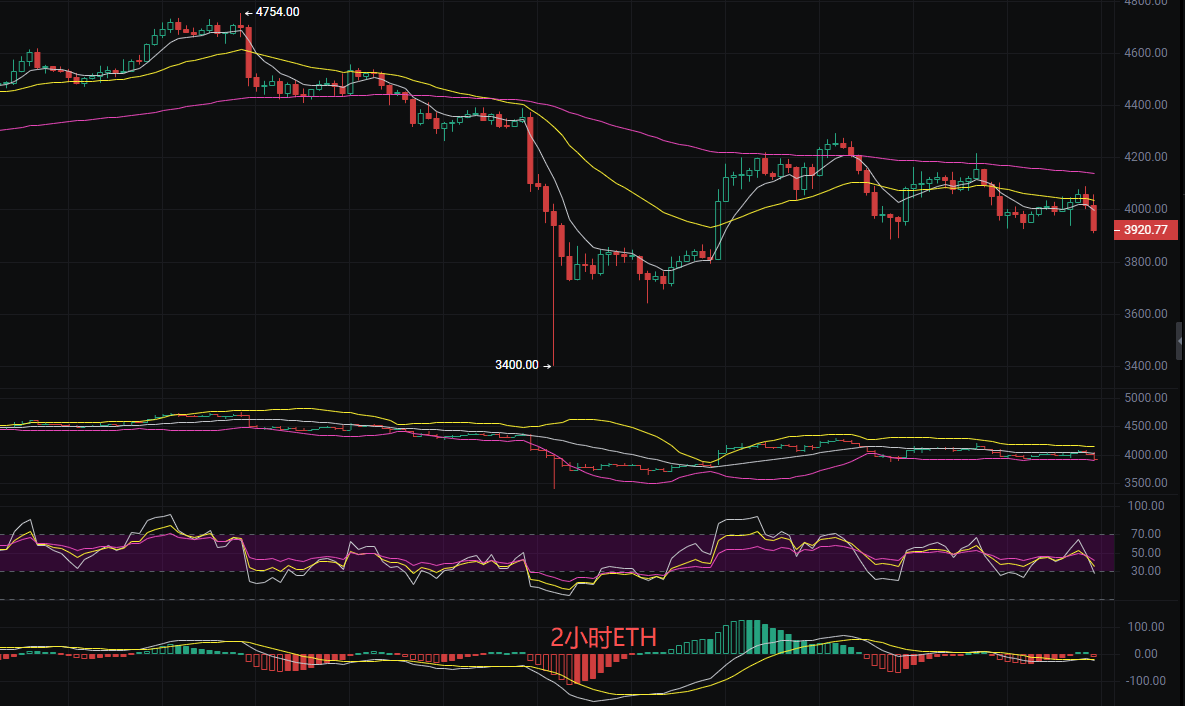This screenshot has width=1185, height=706.
Task: Click the 4200.00 price axis label
Action: [1145, 156]
